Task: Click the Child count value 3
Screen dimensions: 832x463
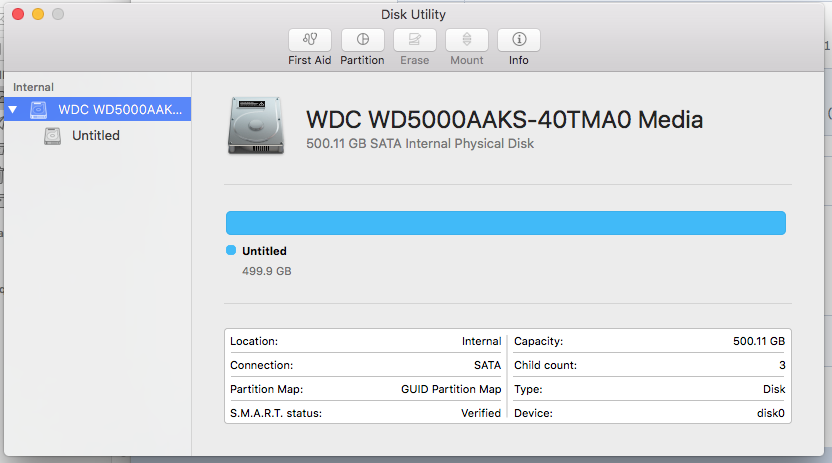Action: [x=782, y=365]
